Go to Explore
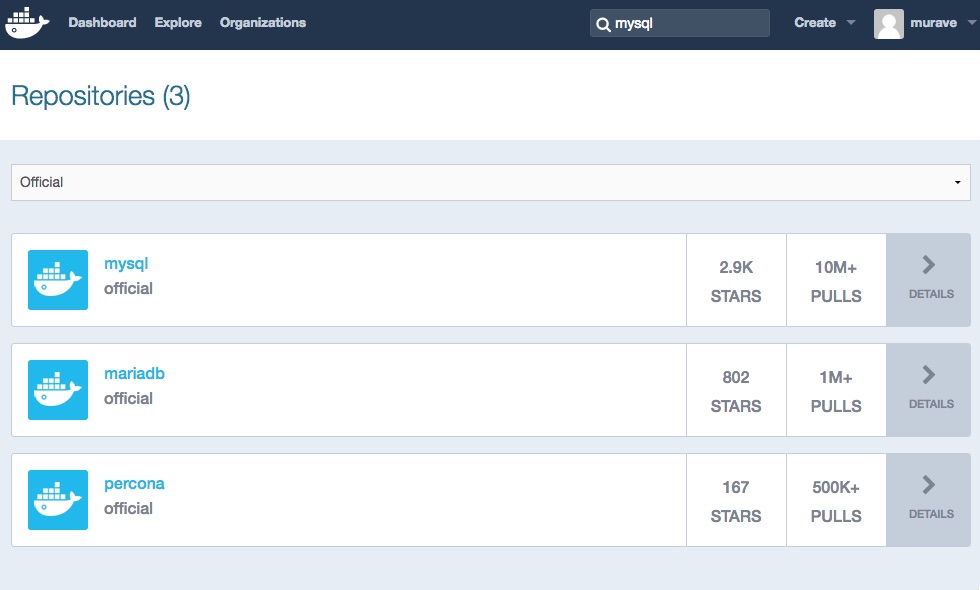The image size is (980, 590). 178,22
